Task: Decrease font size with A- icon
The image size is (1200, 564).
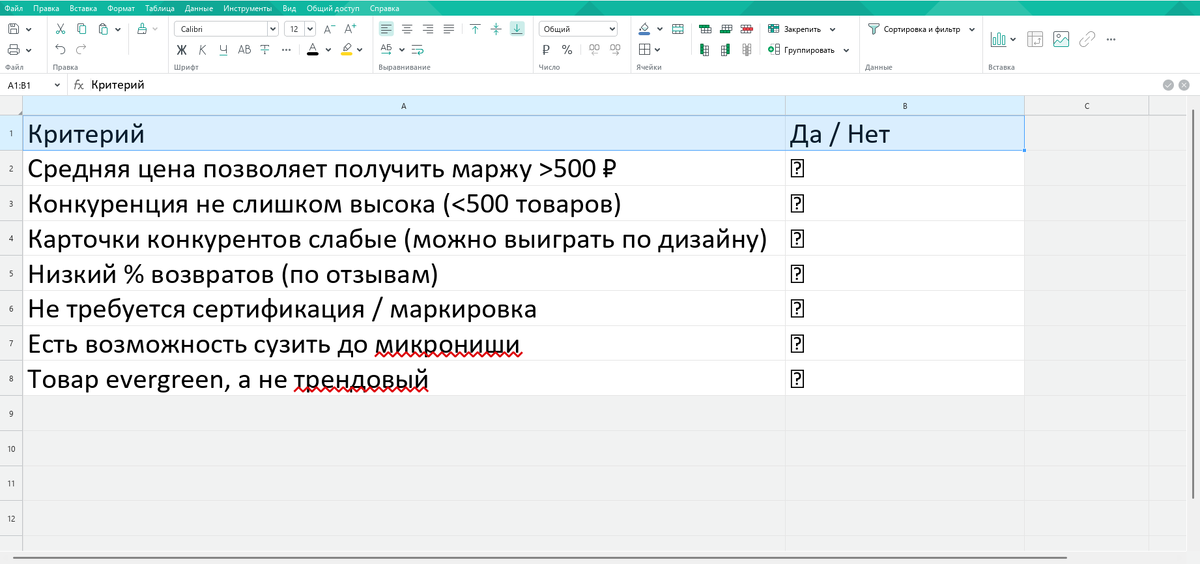Action: point(329,29)
